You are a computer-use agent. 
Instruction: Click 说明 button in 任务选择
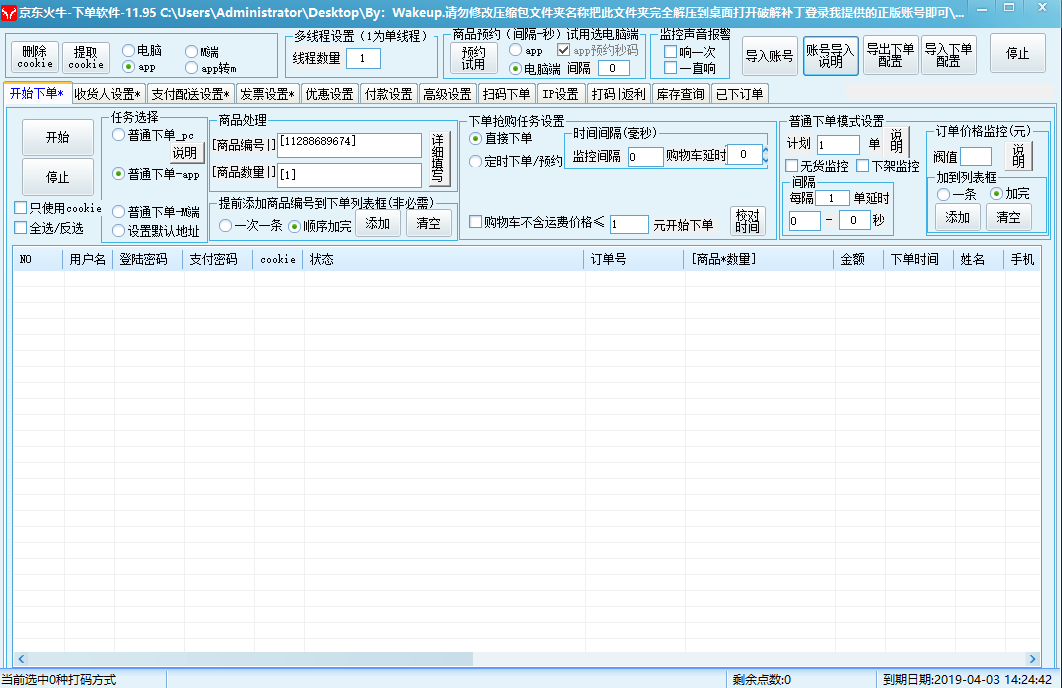[x=185, y=153]
